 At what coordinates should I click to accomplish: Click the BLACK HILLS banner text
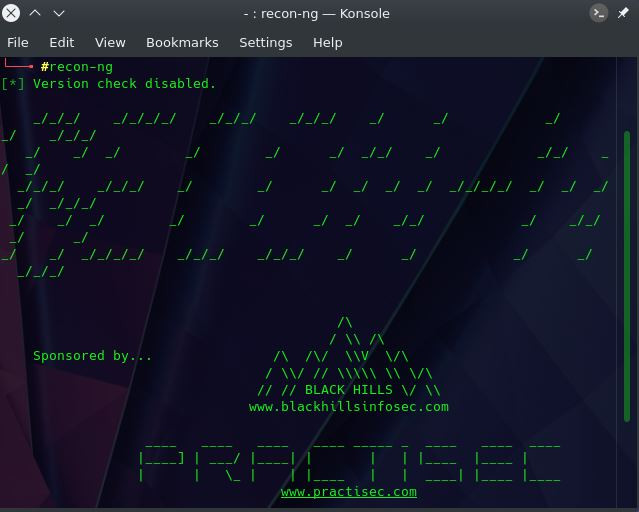(x=349, y=390)
